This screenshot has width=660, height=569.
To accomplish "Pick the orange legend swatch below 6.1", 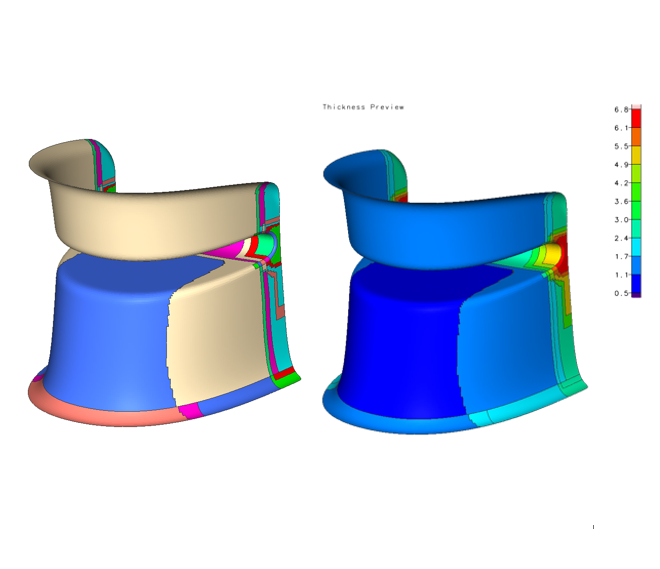I will tap(635, 137).
